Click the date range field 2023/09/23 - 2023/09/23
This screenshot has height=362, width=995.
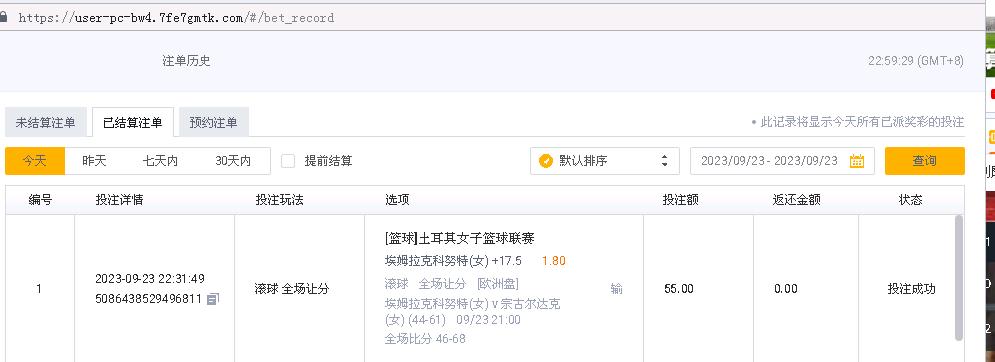click(782, 161)
